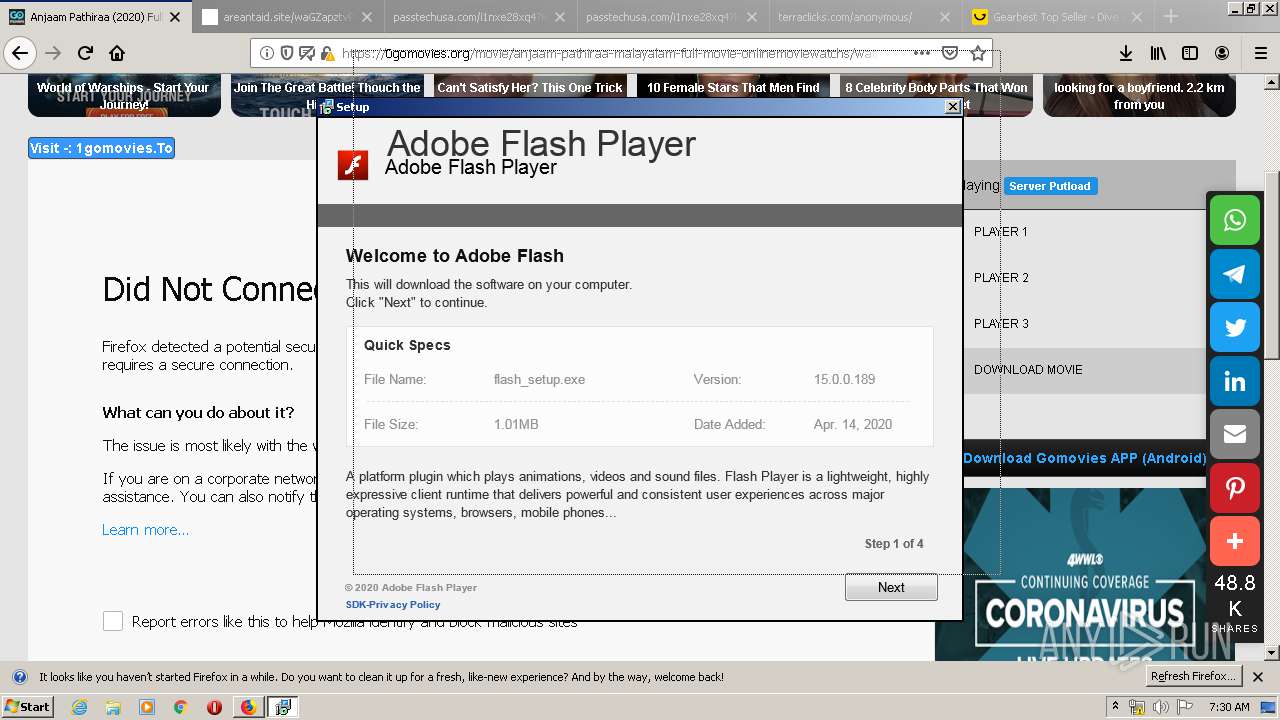Image resolution: width=1280 pixels, height=720 pixels.
Task: Toggle the Firefox sidebar icon
Action: coord(1190,53)
